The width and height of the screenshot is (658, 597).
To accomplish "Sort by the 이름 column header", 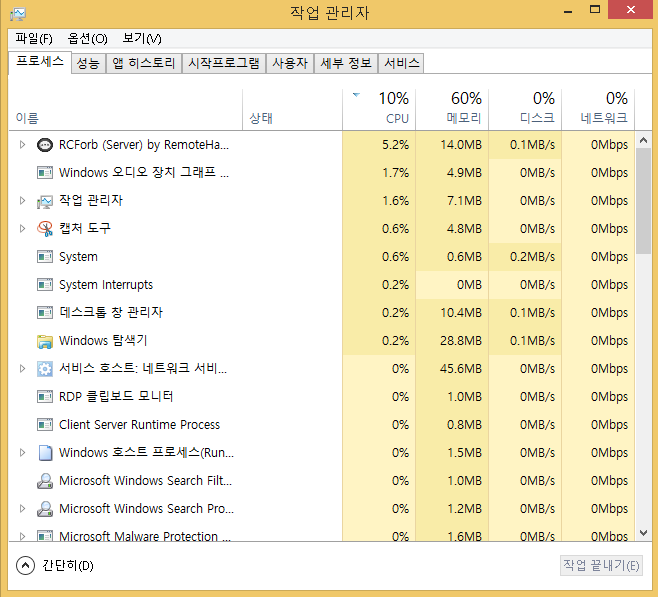I will coord(126,109).
